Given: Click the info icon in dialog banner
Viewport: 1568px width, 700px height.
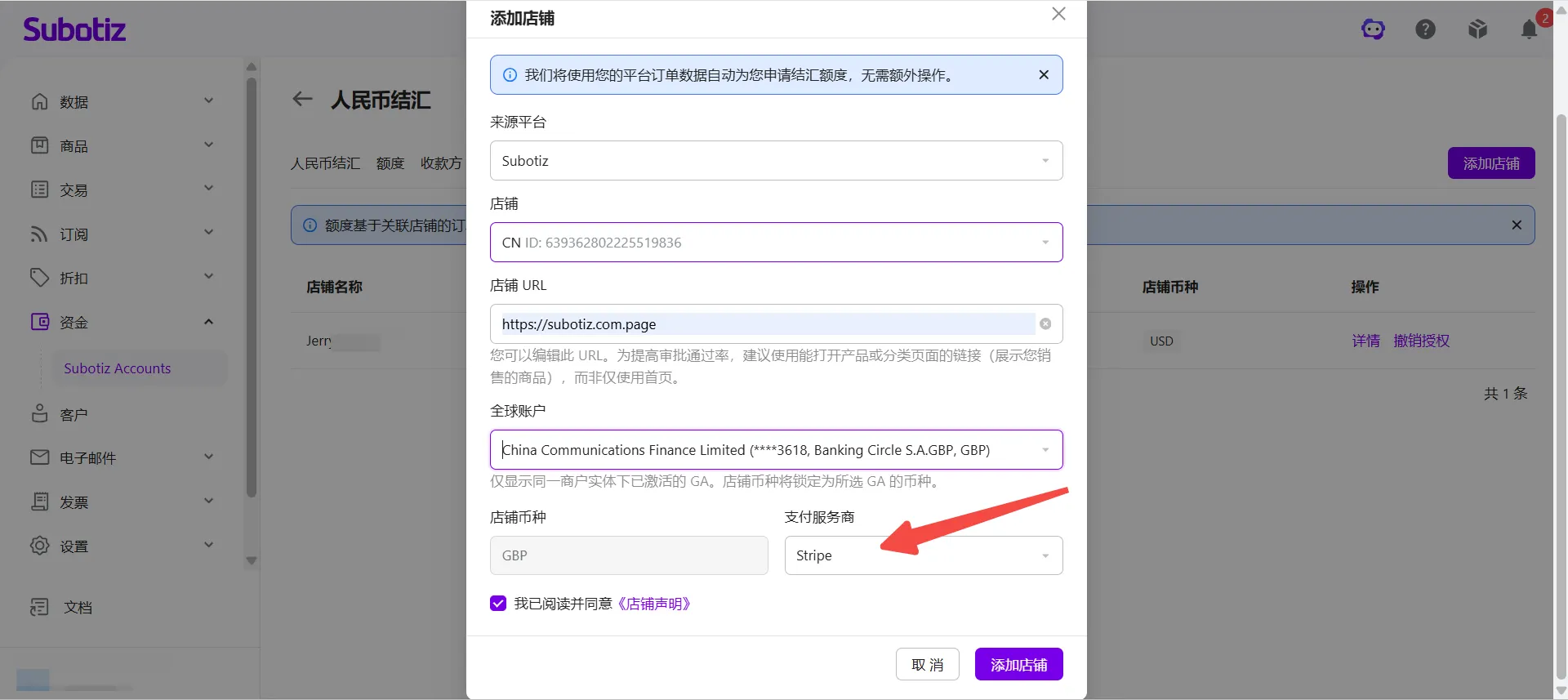Looking at the screenshot, I should tap(510, 75).
